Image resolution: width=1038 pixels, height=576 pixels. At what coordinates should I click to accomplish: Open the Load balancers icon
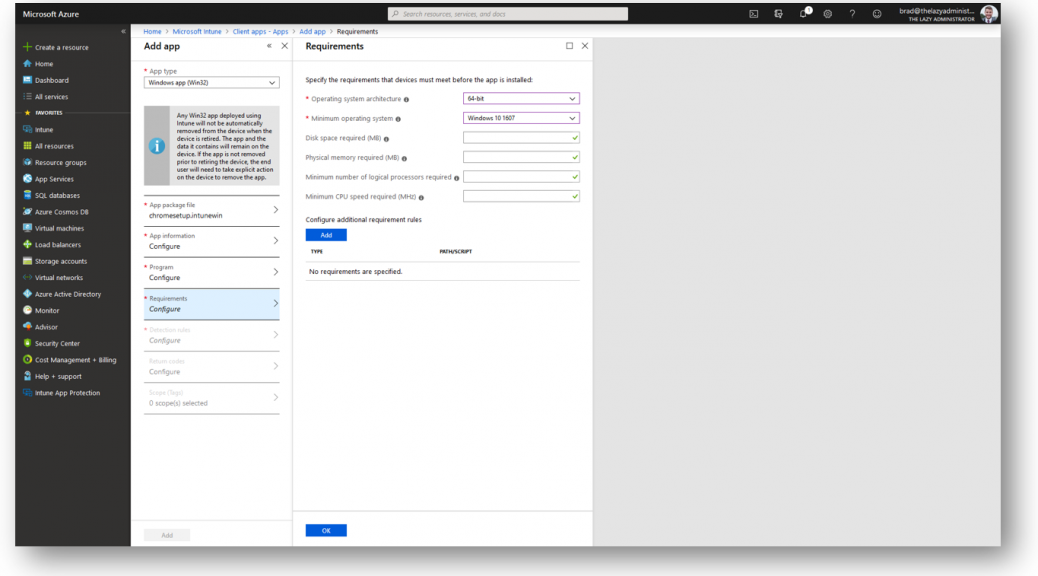click(x=27, y=245)
